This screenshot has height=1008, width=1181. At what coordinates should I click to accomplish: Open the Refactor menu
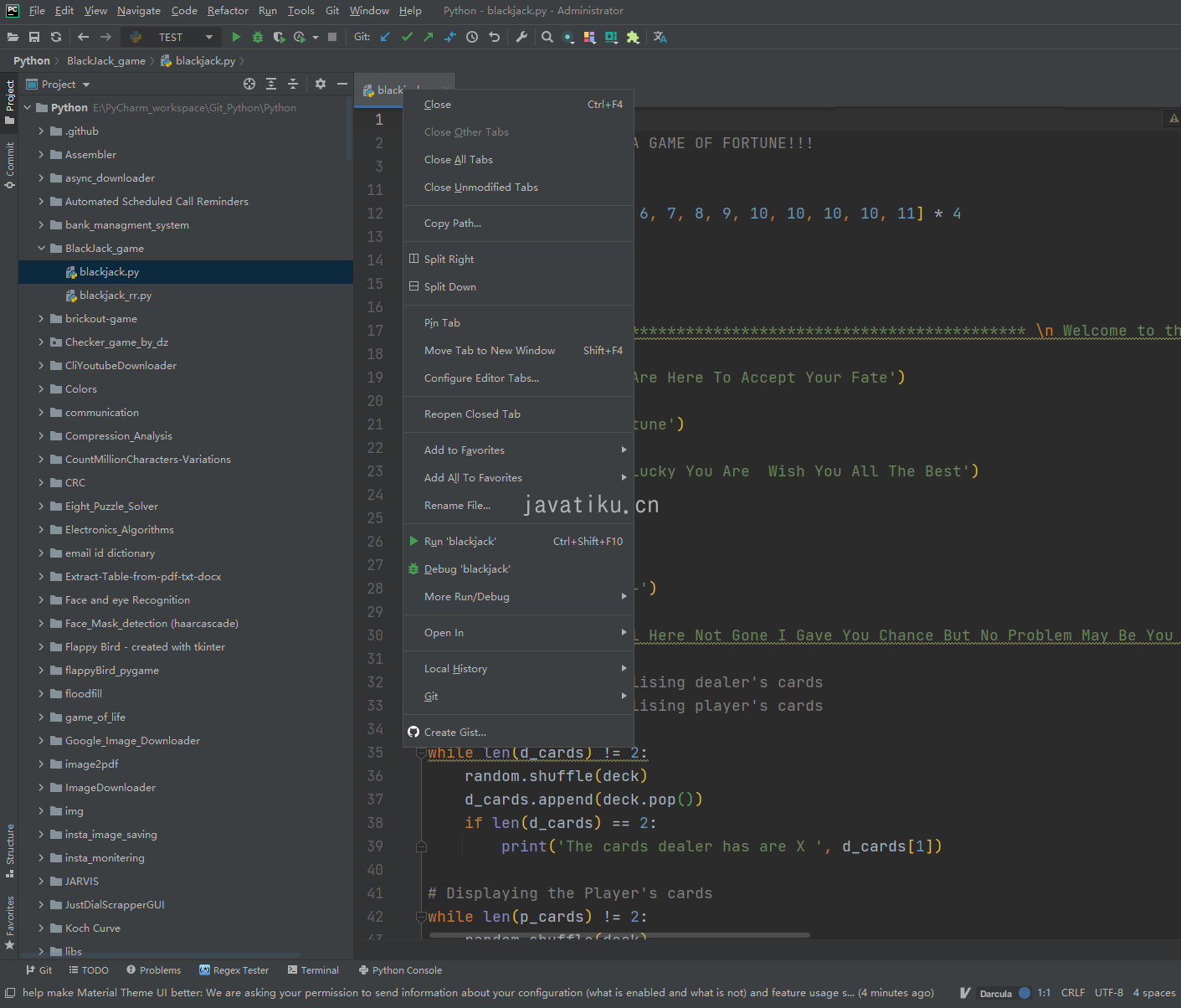point(228,11)
